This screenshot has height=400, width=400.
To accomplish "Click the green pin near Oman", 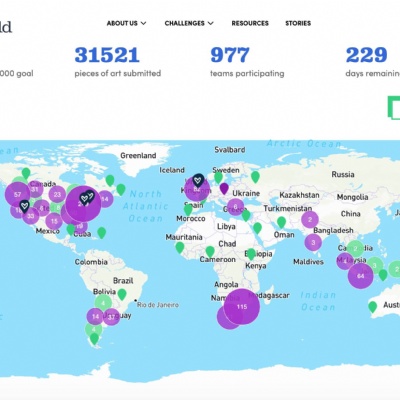I will 281,222.
